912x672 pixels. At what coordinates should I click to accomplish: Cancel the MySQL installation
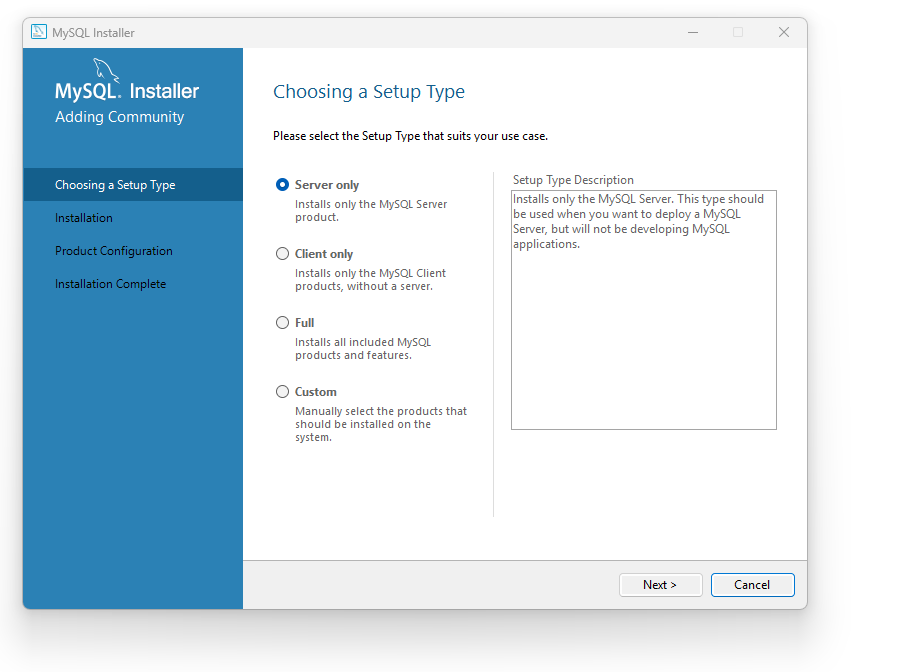752,585
